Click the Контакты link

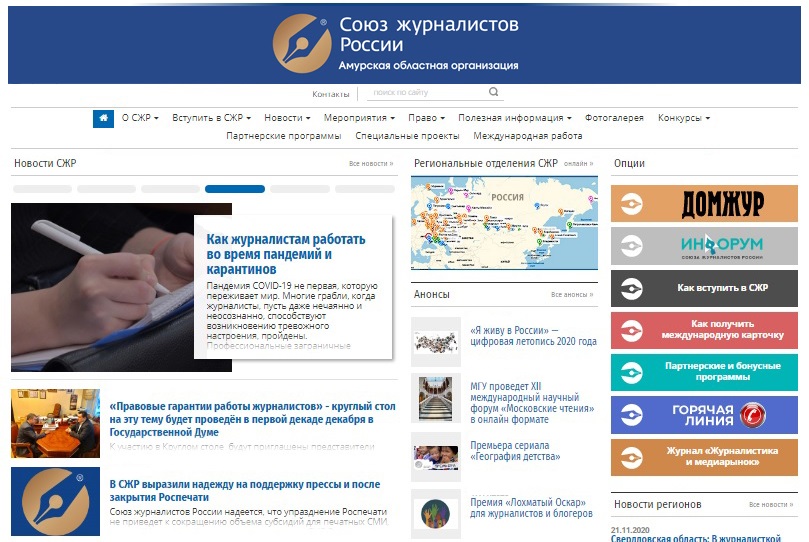(x=331, y=94)
